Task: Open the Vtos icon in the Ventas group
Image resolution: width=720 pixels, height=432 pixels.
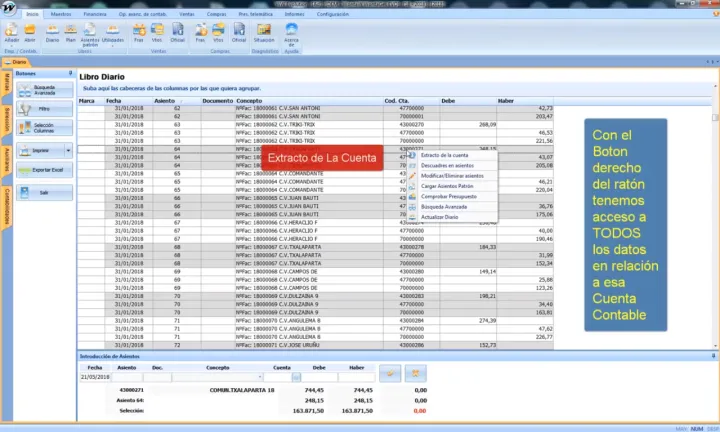Action: pyautogui.click(x=157, y=33)
